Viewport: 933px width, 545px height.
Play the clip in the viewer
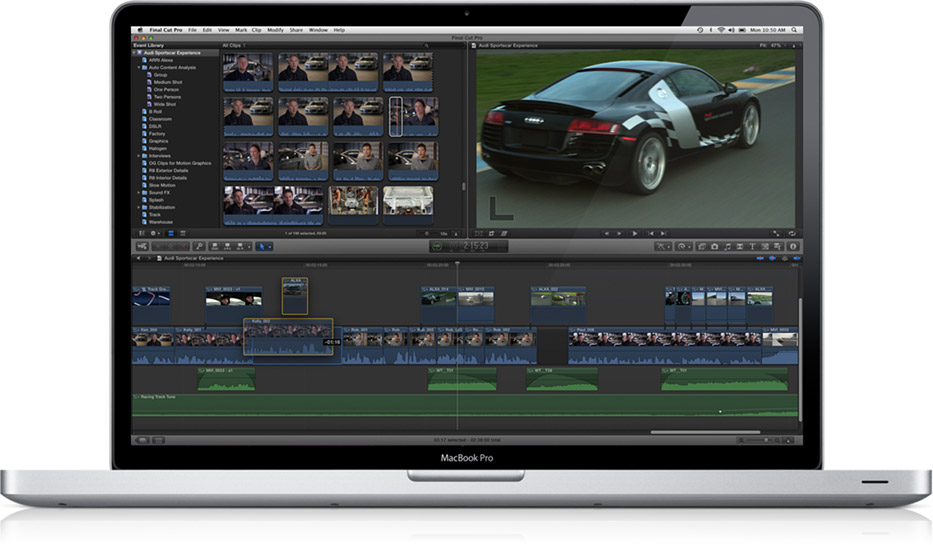point(635,233)
